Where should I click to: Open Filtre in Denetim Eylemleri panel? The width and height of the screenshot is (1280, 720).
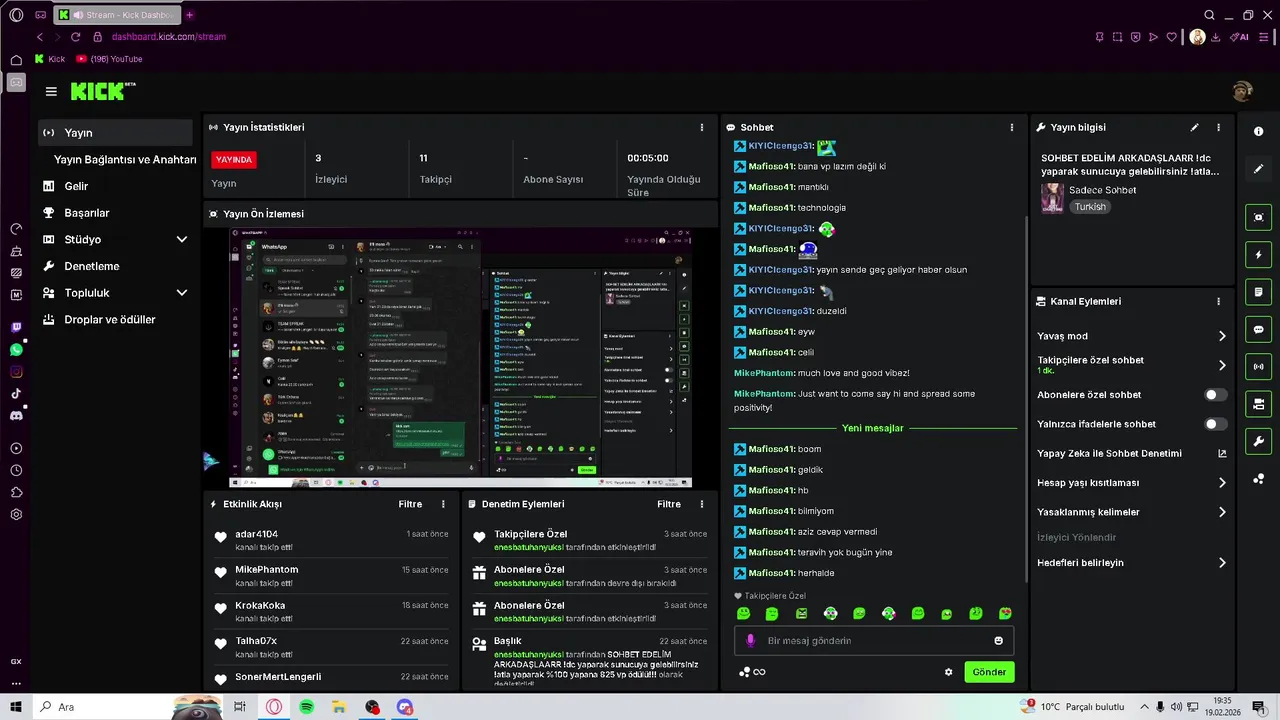click(669, 504)
